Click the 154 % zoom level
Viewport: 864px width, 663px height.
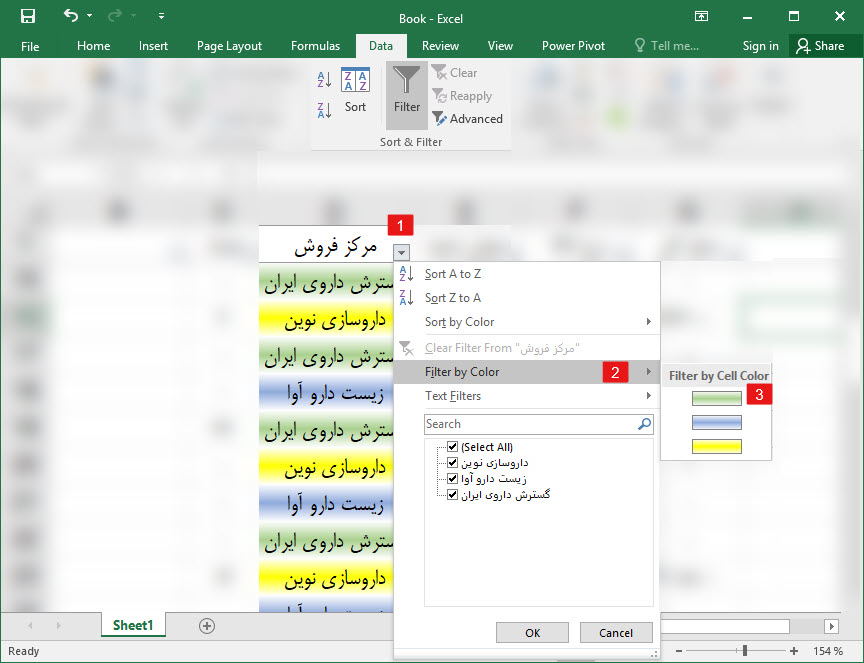[x=828, y=651]
